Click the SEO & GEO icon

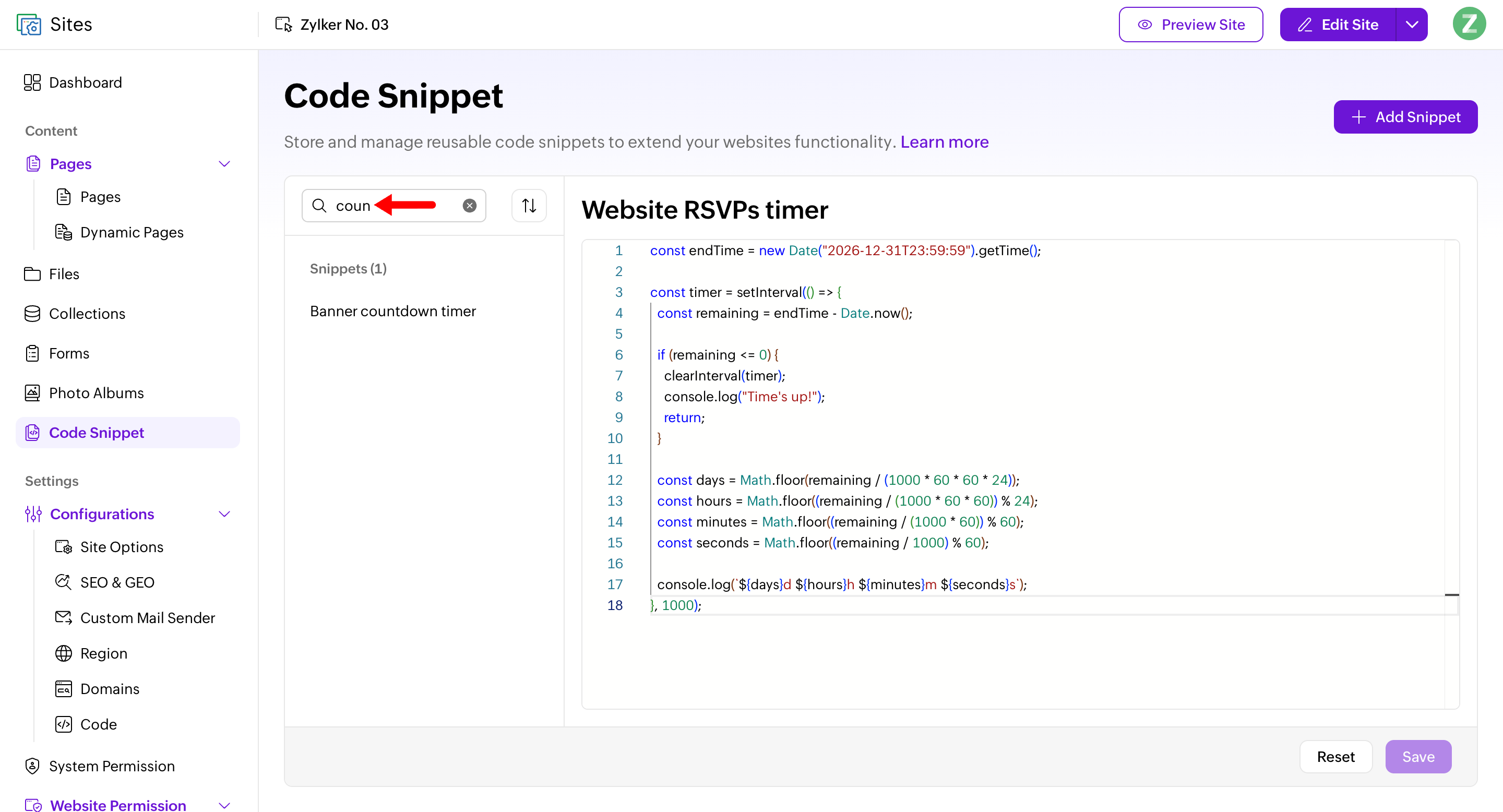click(x=64, y=582)
